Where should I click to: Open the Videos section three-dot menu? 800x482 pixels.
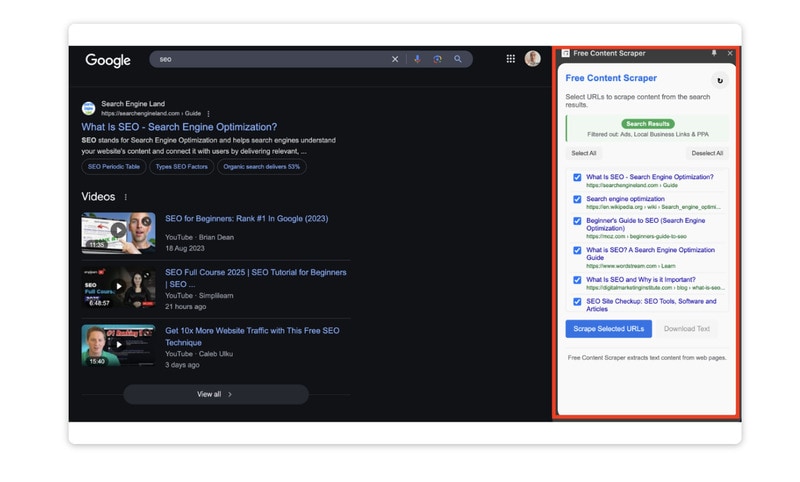[x=126, y=197]
